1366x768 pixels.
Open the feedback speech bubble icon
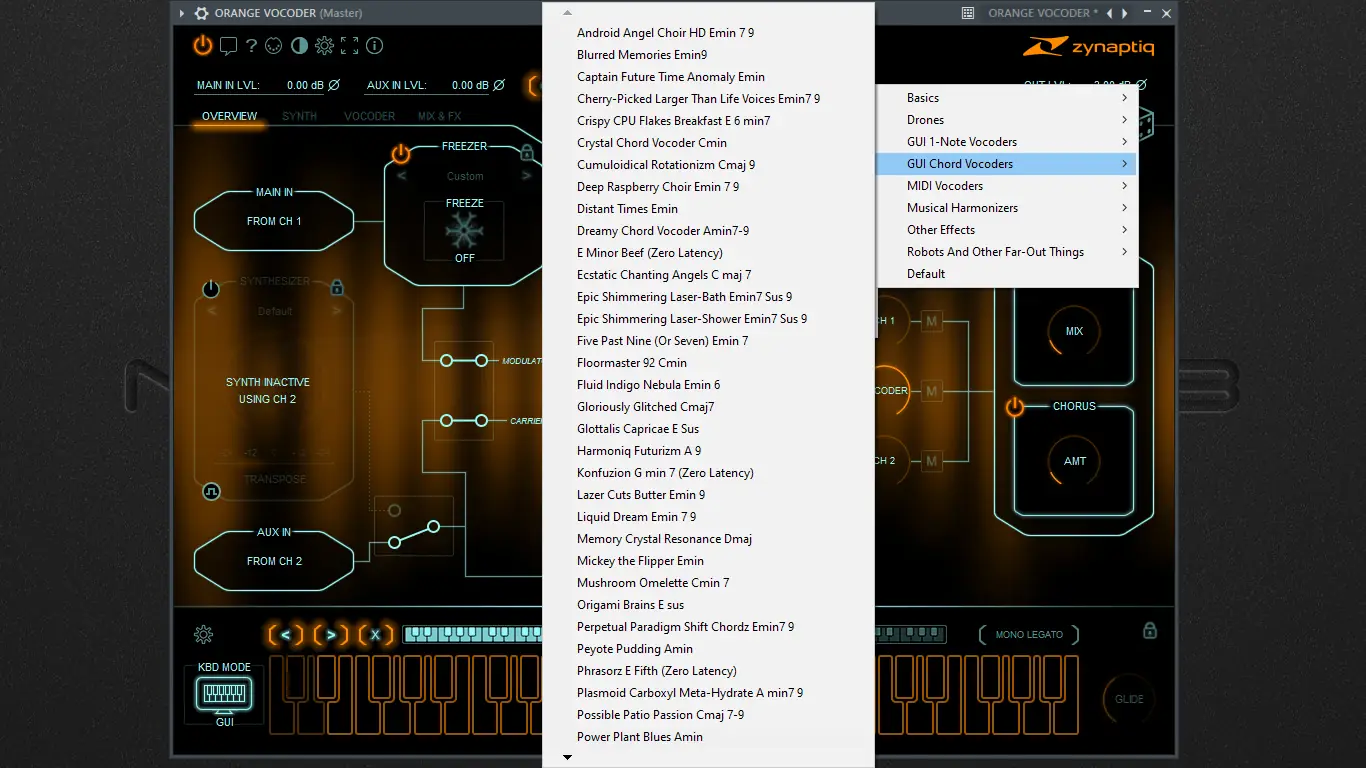pos(229,45)
